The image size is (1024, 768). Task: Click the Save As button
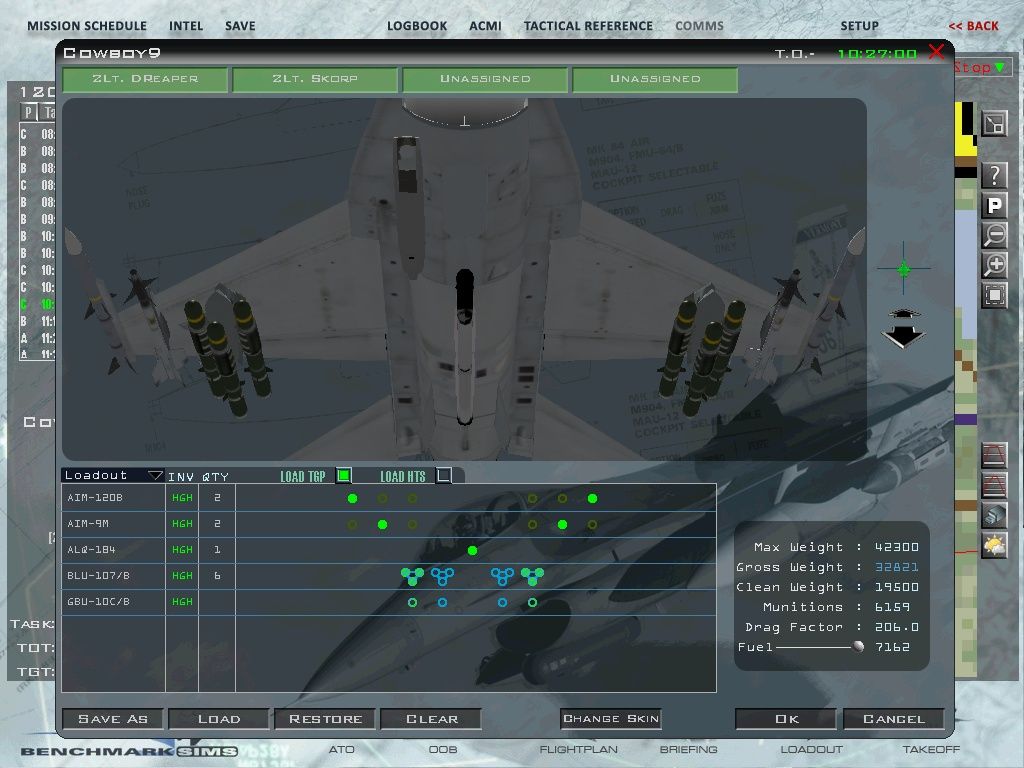(113, 719)
